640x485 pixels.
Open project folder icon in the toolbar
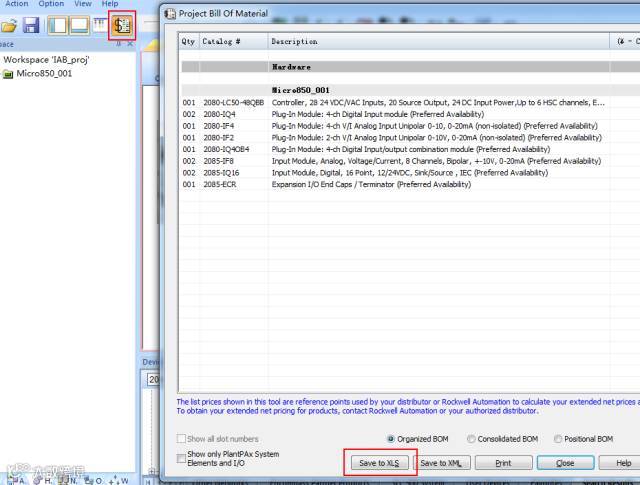click(x=8, y=26)
